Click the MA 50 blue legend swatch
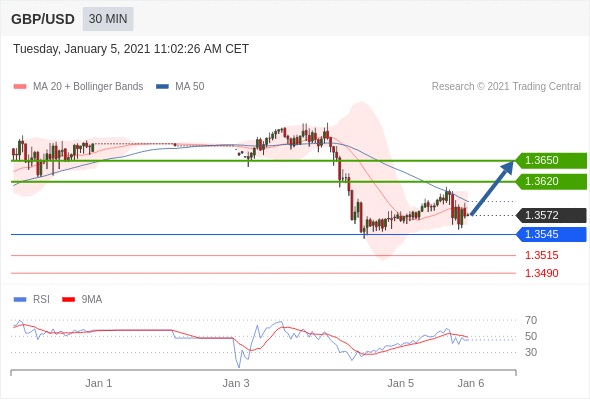 coord(162,87)
